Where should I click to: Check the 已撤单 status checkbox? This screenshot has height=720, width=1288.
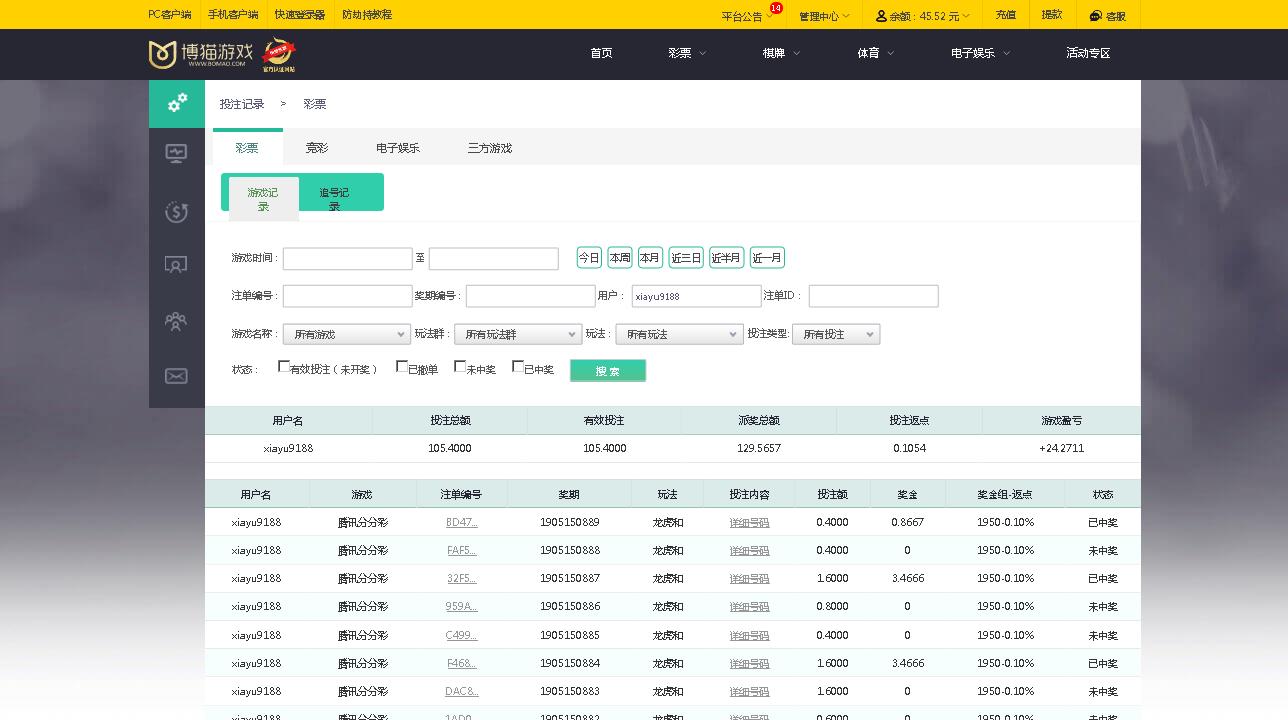401,368
